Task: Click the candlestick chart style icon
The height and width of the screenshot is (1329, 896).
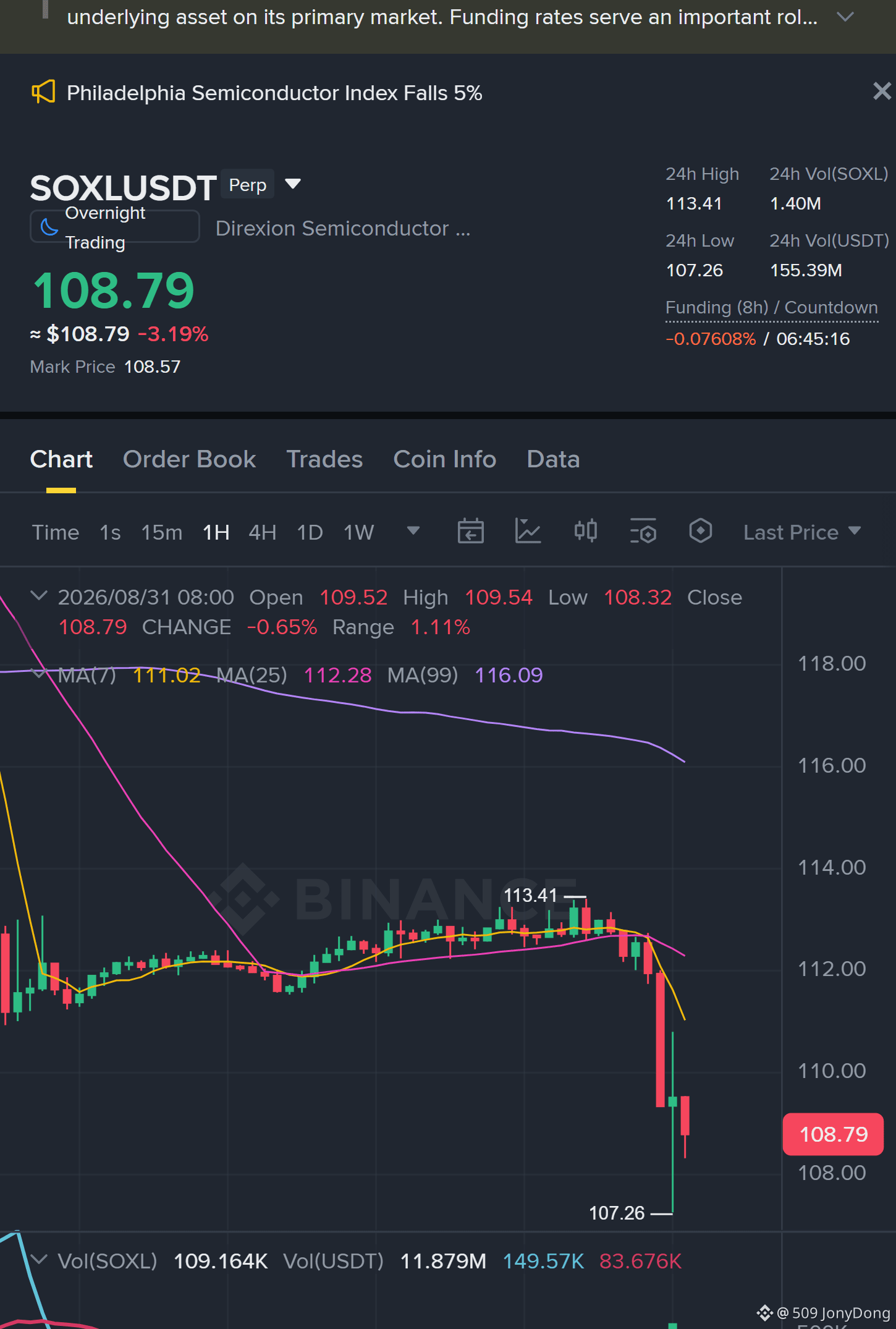Action: (x=585, y=531)
